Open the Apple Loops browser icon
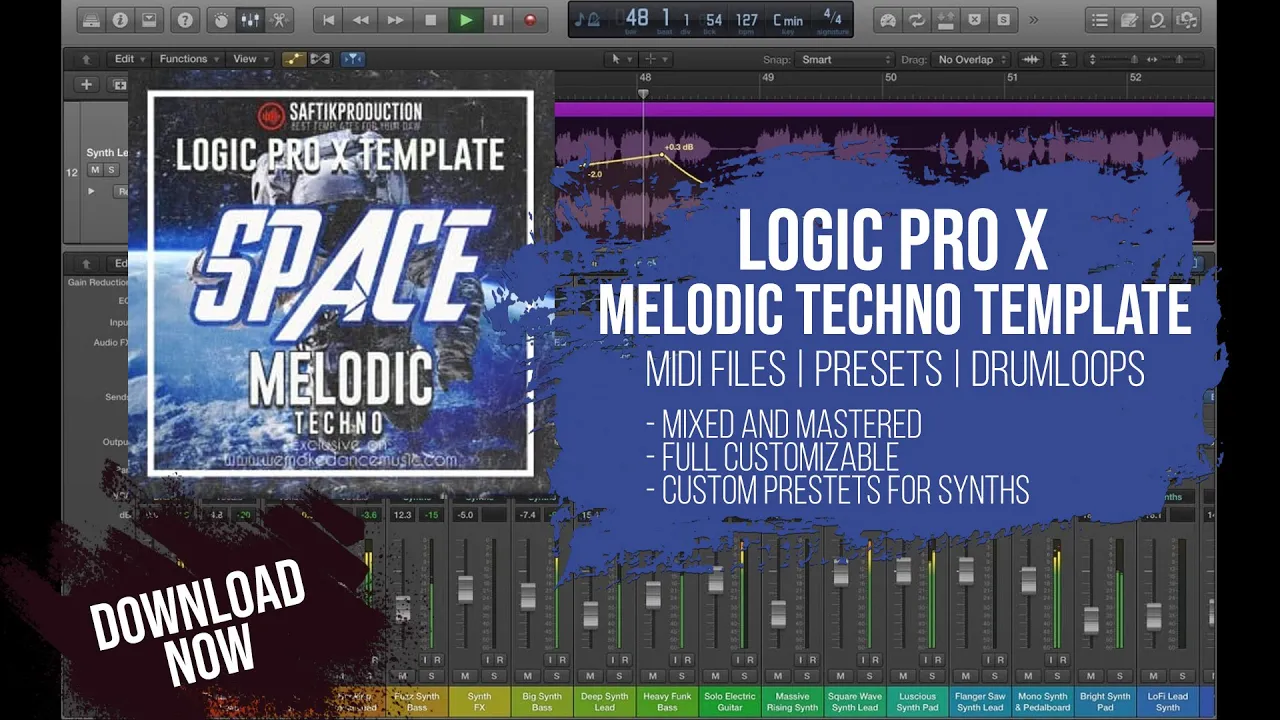1280x720 pixels. 1158,19
